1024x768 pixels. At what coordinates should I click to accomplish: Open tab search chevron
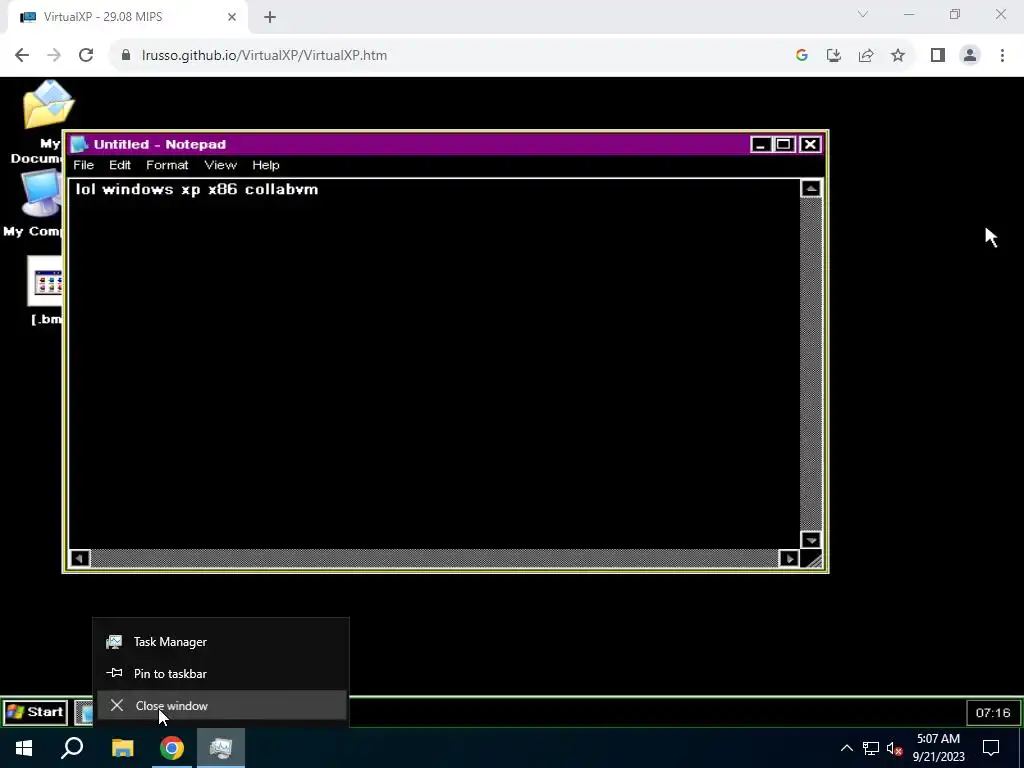tap(863, 14)
